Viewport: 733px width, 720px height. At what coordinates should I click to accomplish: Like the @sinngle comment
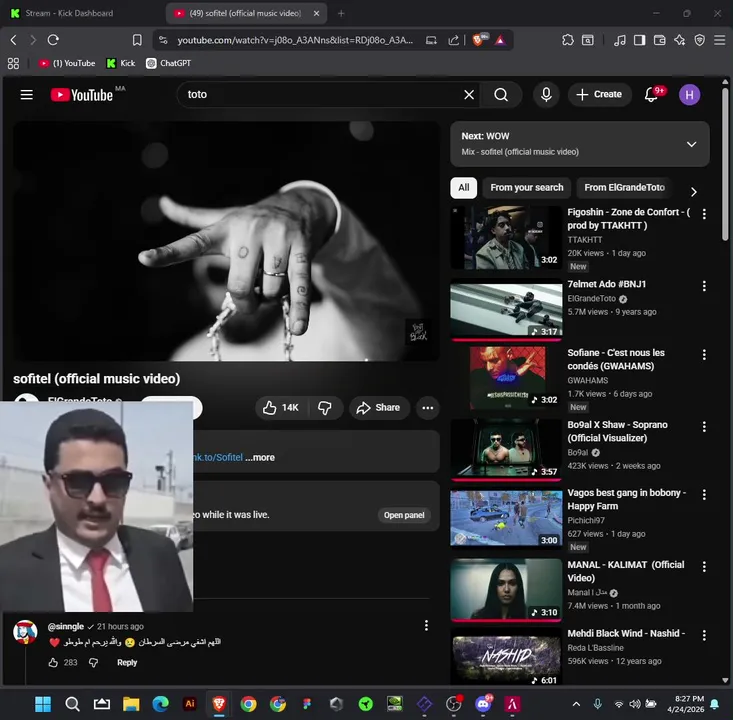coord(53,662)
